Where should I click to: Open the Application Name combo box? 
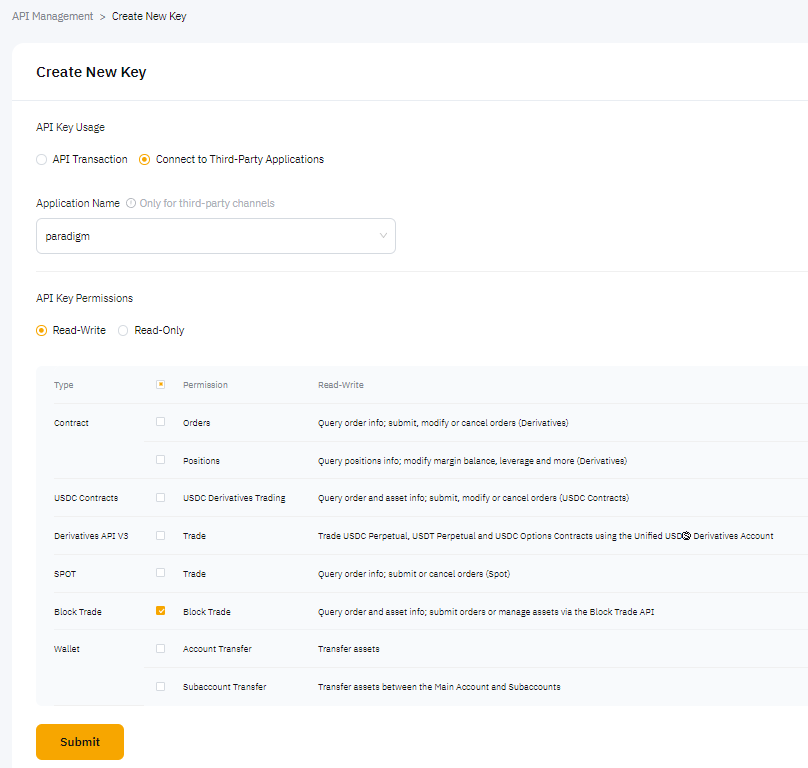point(215,236)
